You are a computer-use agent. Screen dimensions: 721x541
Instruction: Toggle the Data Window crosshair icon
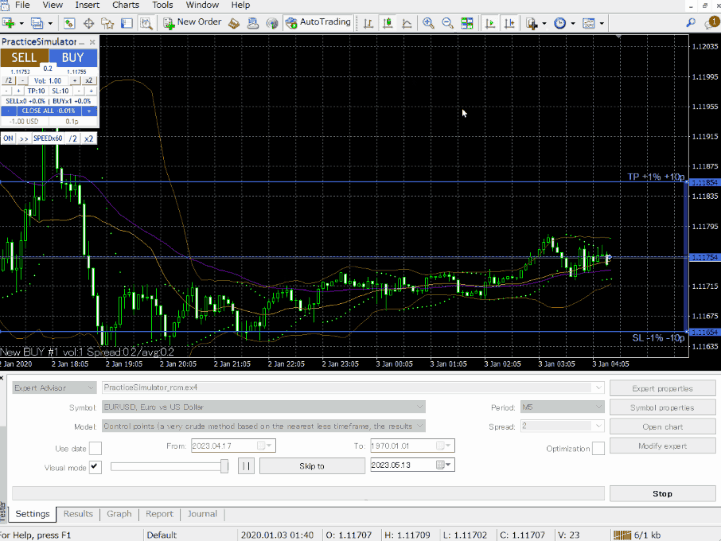pyautogui.click(x=88, y=23)
